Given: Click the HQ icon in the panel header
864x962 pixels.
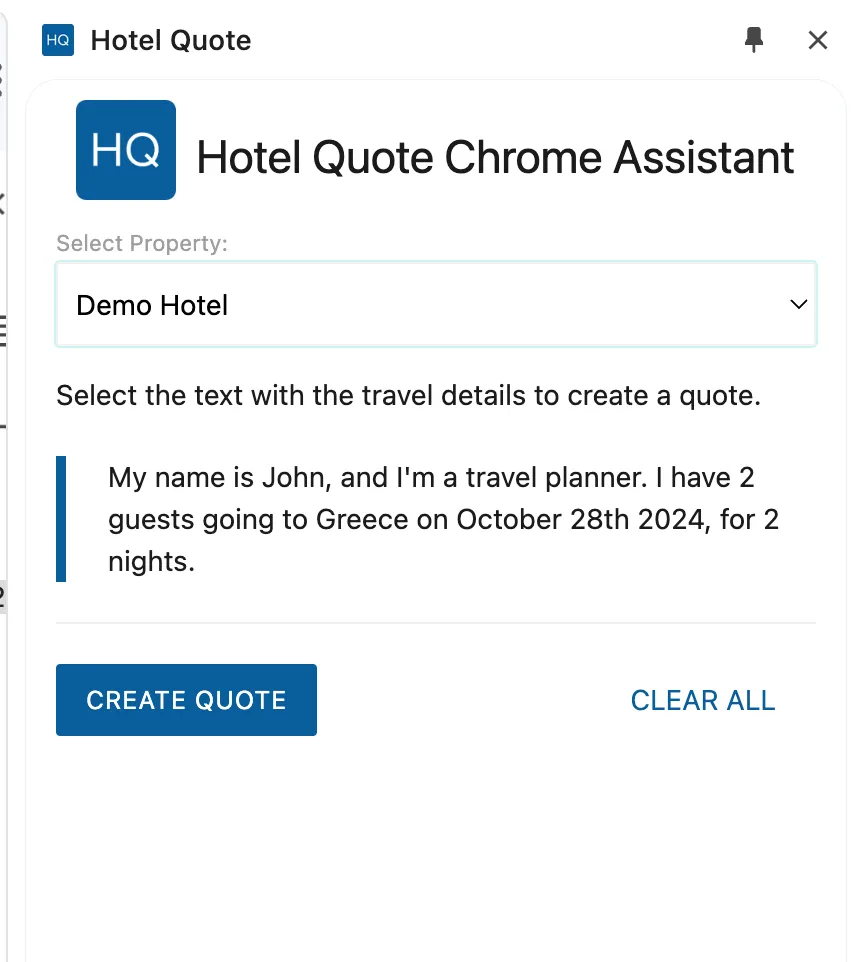Looking at the screenshot, I should pos(57,40).
